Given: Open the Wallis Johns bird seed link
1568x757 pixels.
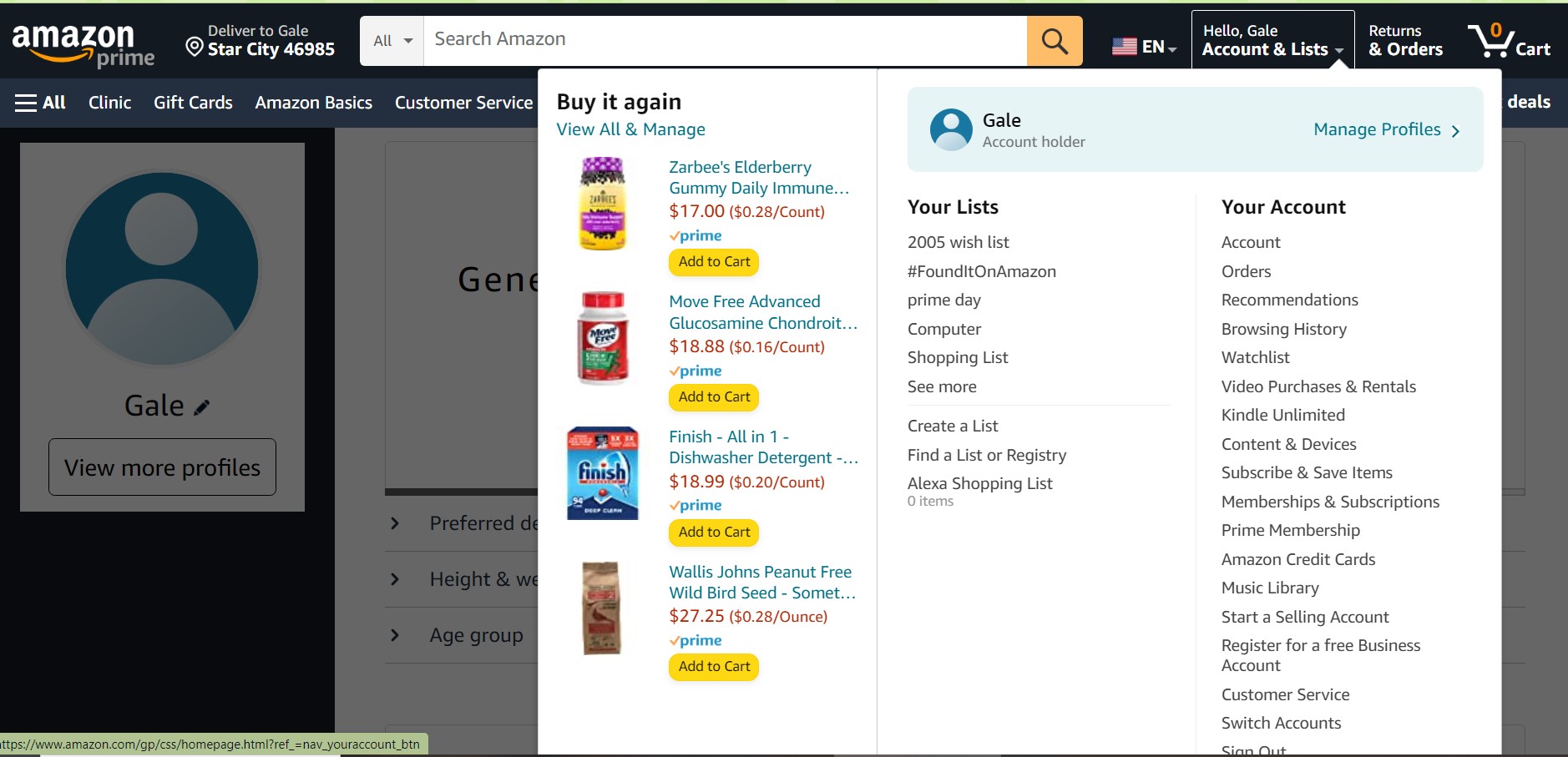Looking at the screenshot, I should point(761,583).
